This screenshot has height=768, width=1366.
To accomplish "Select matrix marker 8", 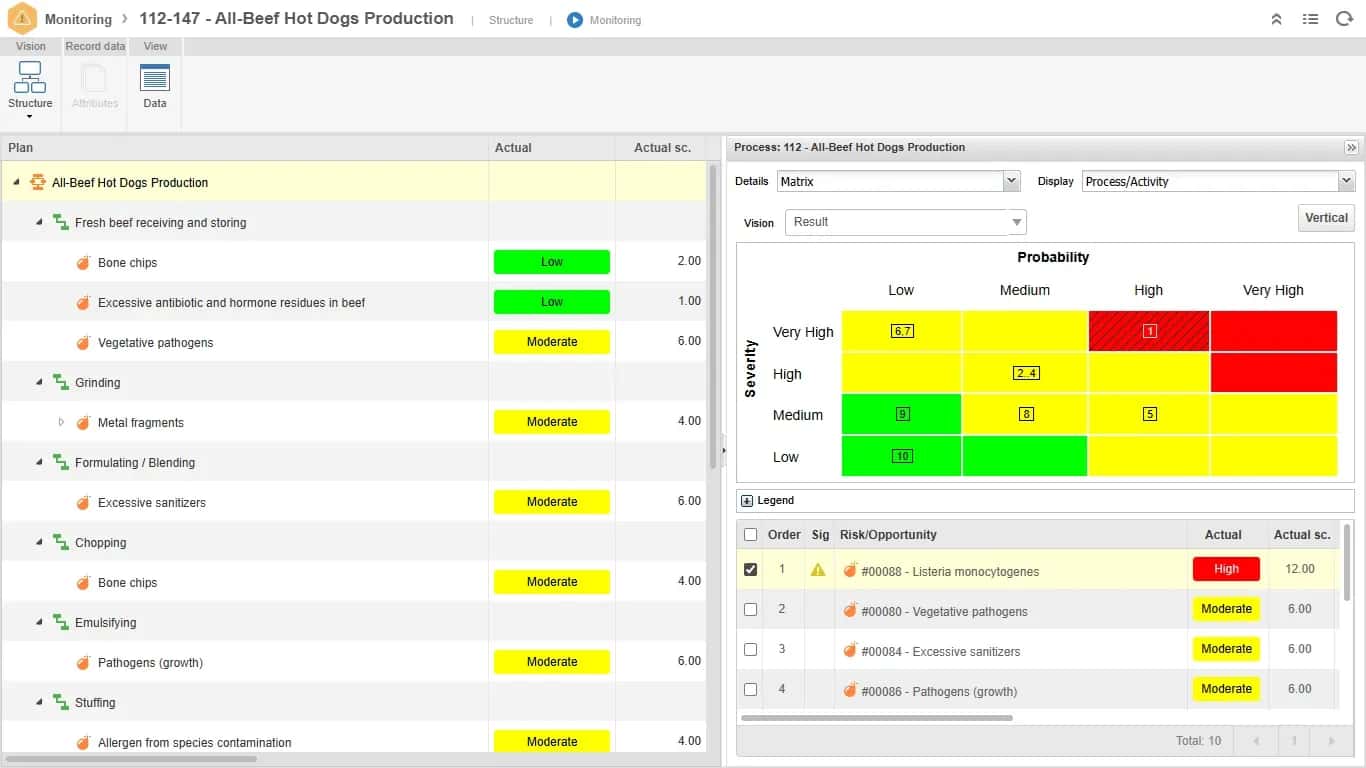I will (x=1026, y=414).
